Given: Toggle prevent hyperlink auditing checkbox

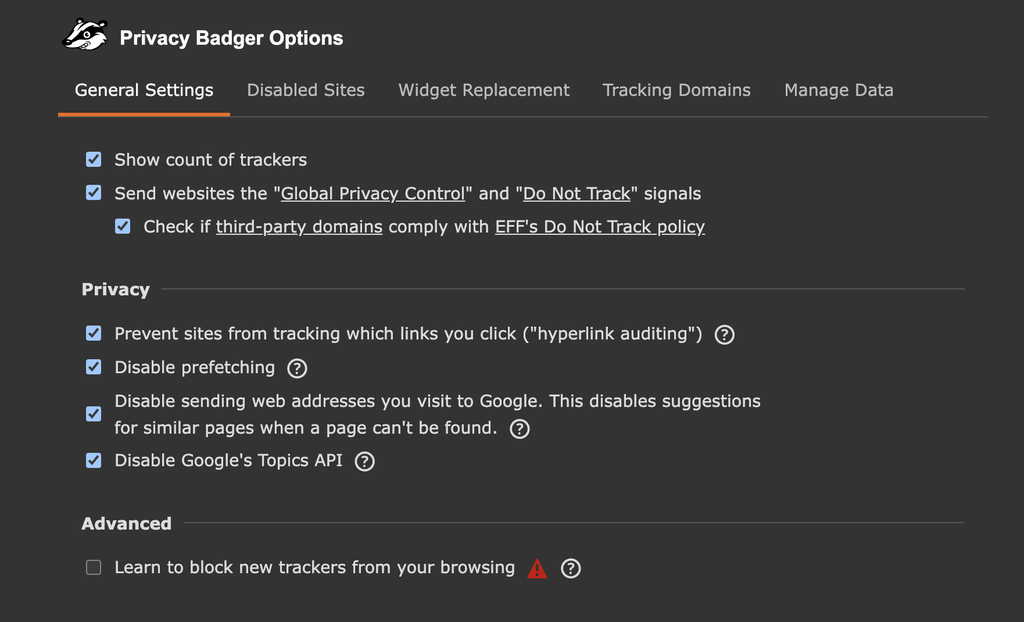Looking at the screenshot, I should click(93, 333).
